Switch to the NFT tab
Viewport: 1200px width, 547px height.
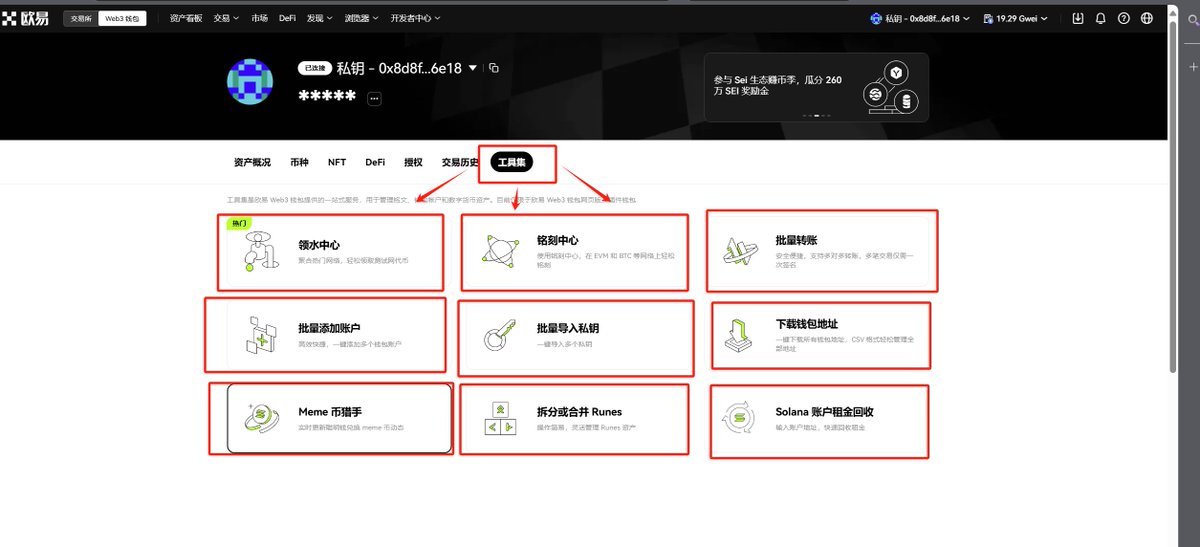(x=337, y=162)
